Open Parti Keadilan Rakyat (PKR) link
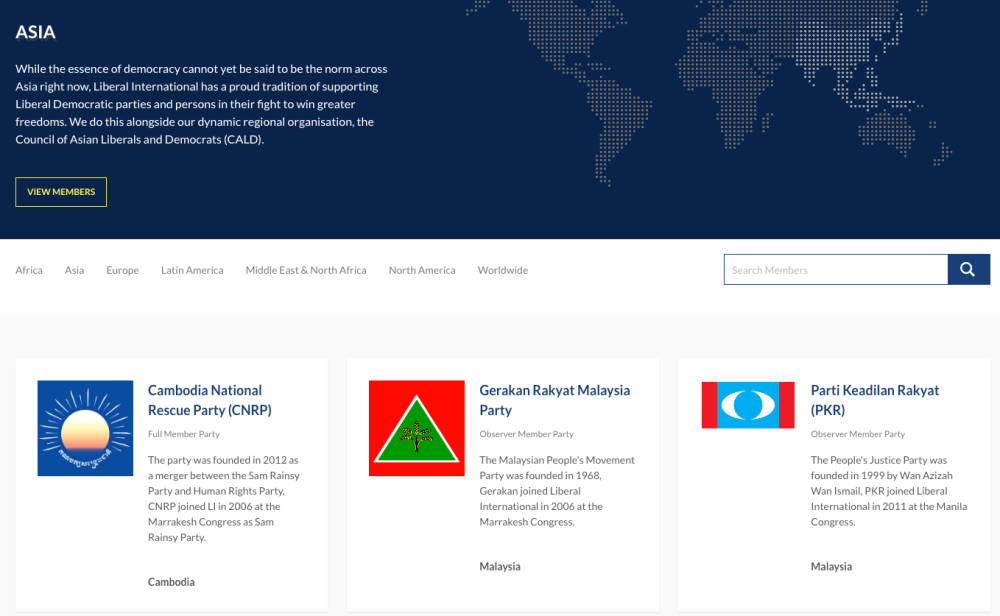Screen dimensions: 1000x616 pos(874,399)
